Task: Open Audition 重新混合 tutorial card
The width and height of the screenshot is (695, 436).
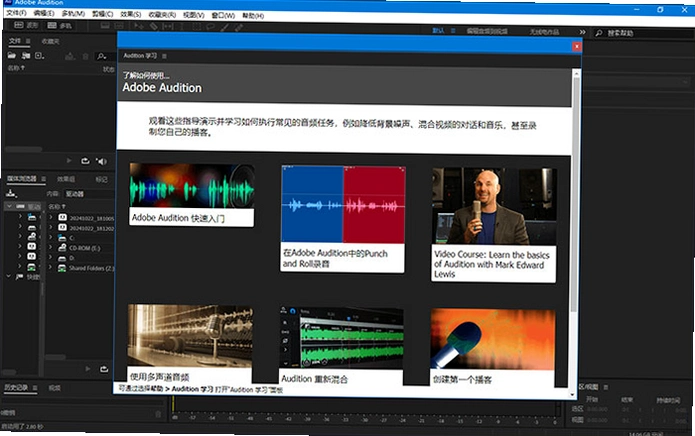Action: (342, 346)
